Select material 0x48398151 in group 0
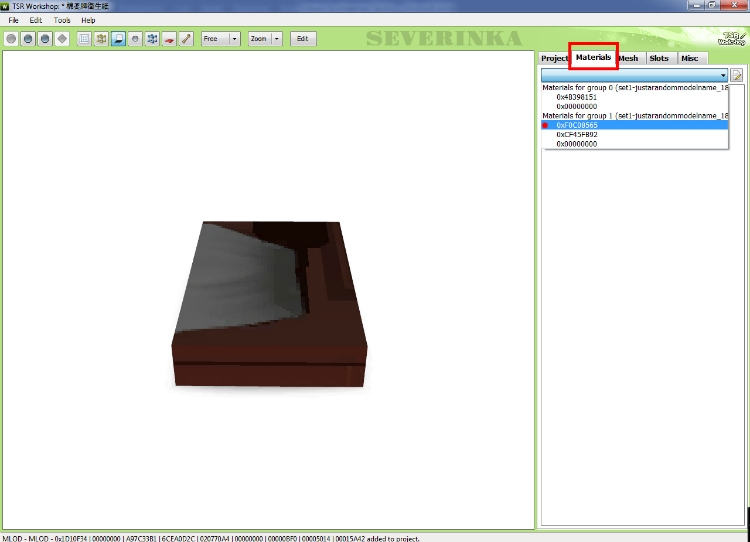Screen dimensions: 750x542 pyautogui.click(x=577, y=97)
